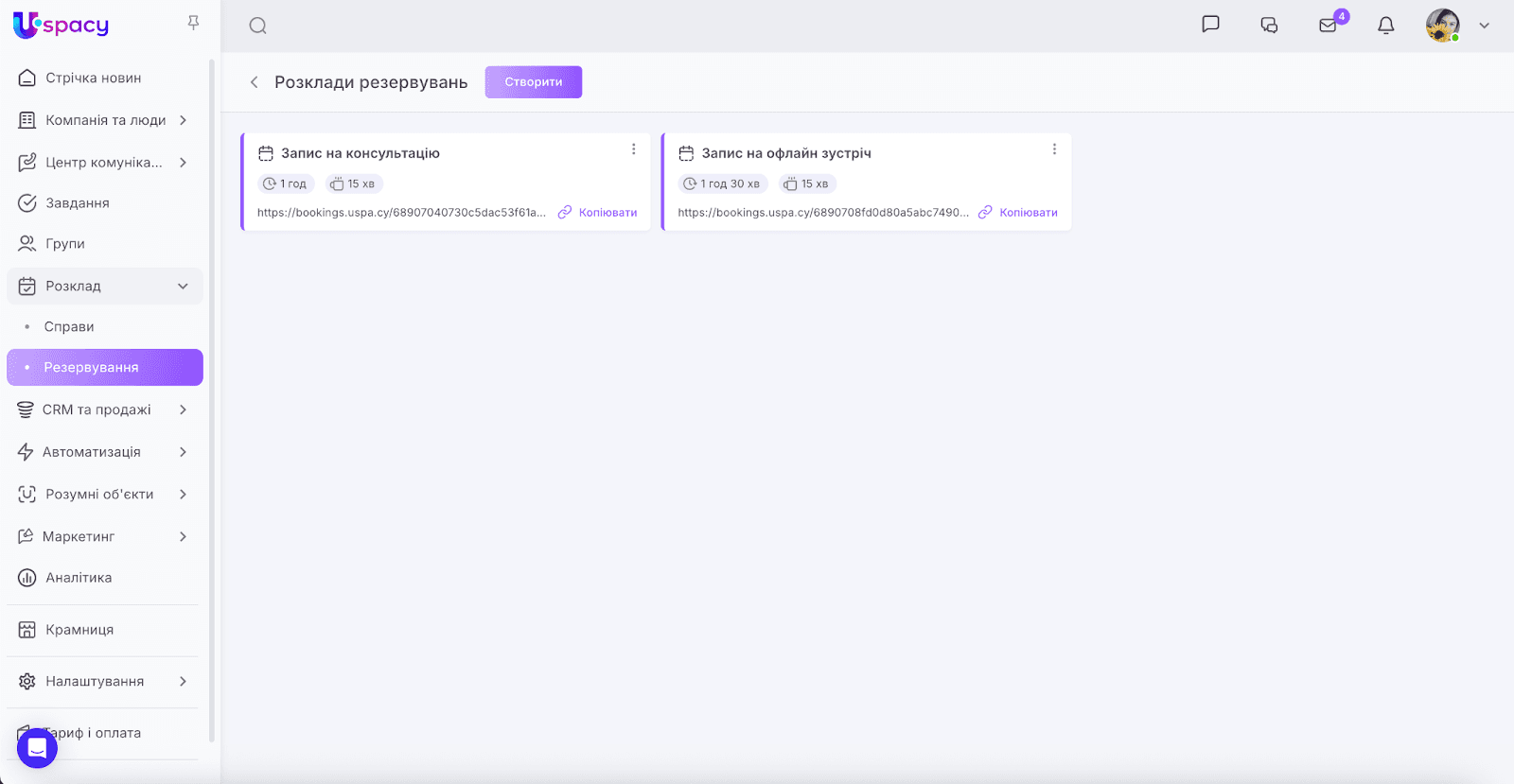Copy link for Запис на консультацію
The width and height of the screenshot is (1514, 784).
(598, 213)
